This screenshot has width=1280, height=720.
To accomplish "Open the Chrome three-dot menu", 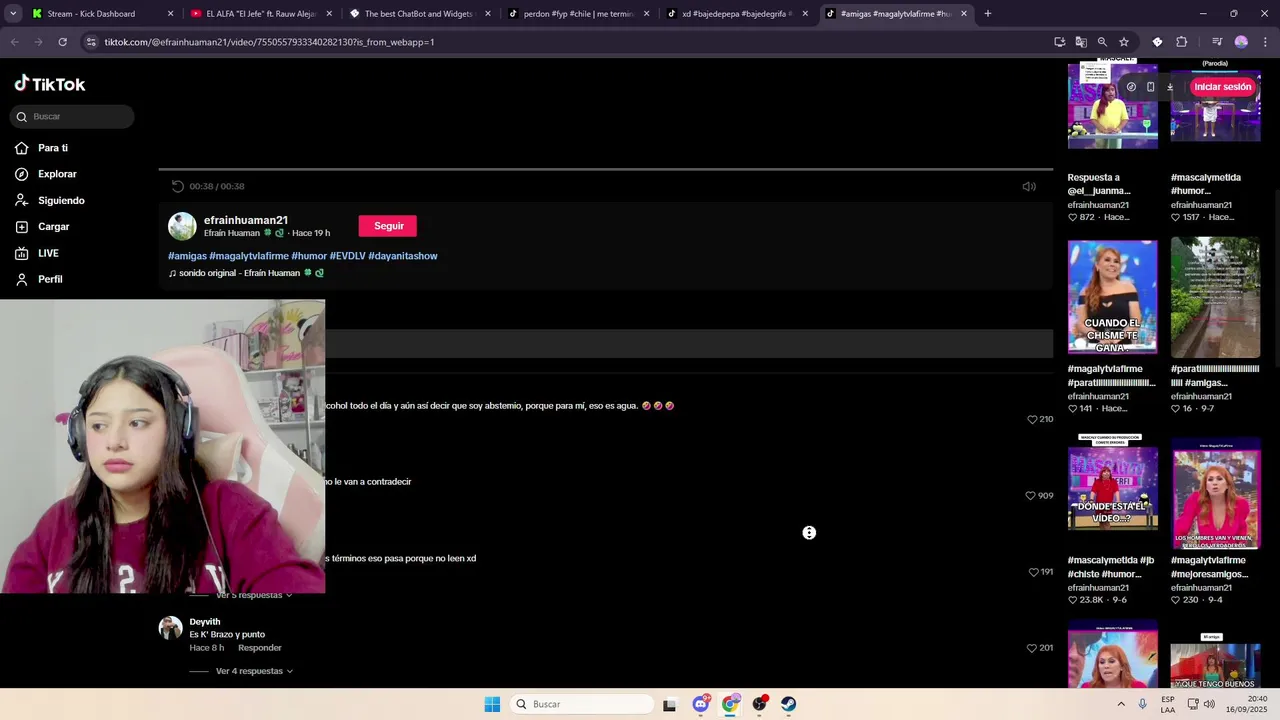I will coord(1265,42).
